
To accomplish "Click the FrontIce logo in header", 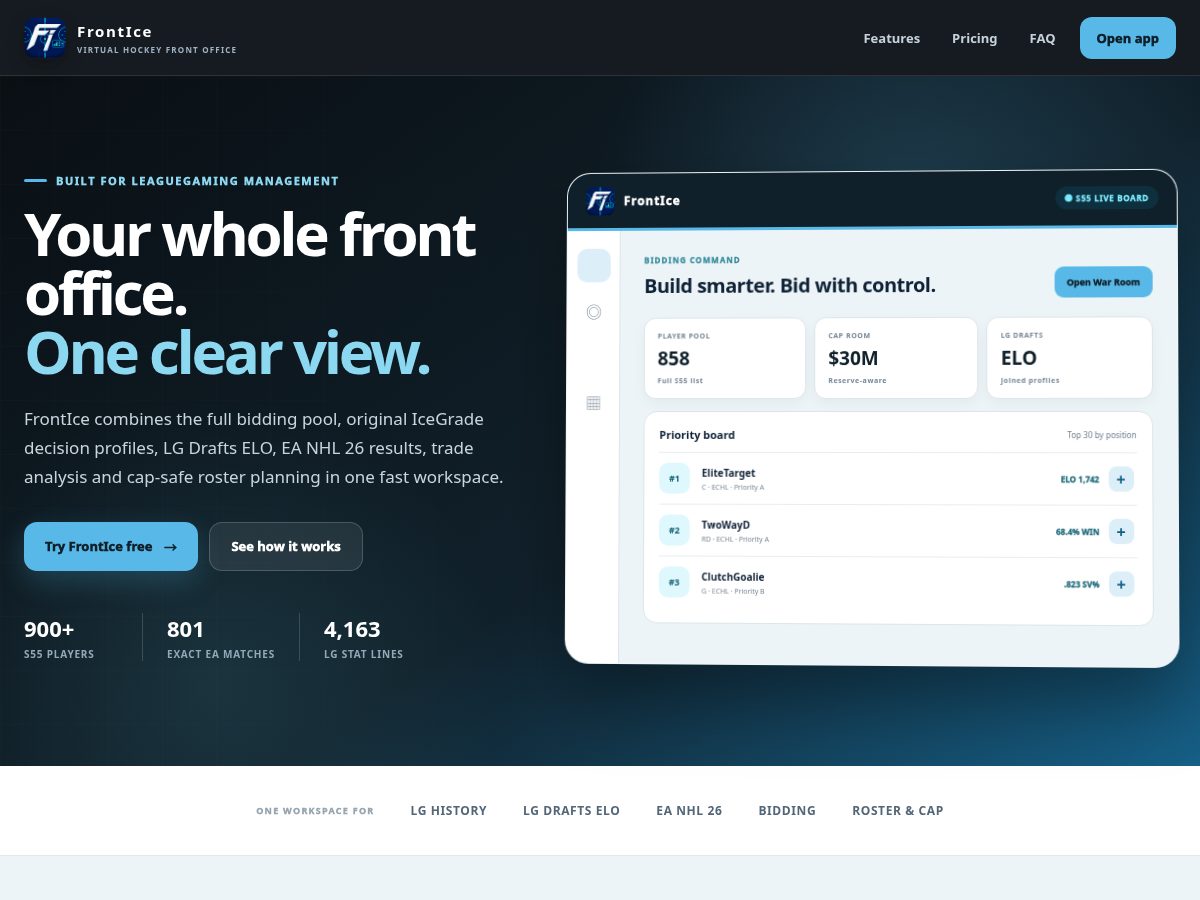I will click(45, 38).
